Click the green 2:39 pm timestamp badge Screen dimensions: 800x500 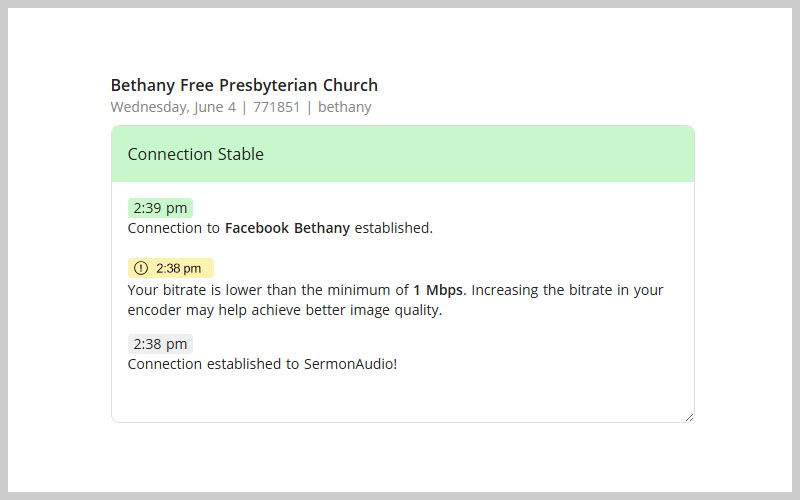[160, 208]
